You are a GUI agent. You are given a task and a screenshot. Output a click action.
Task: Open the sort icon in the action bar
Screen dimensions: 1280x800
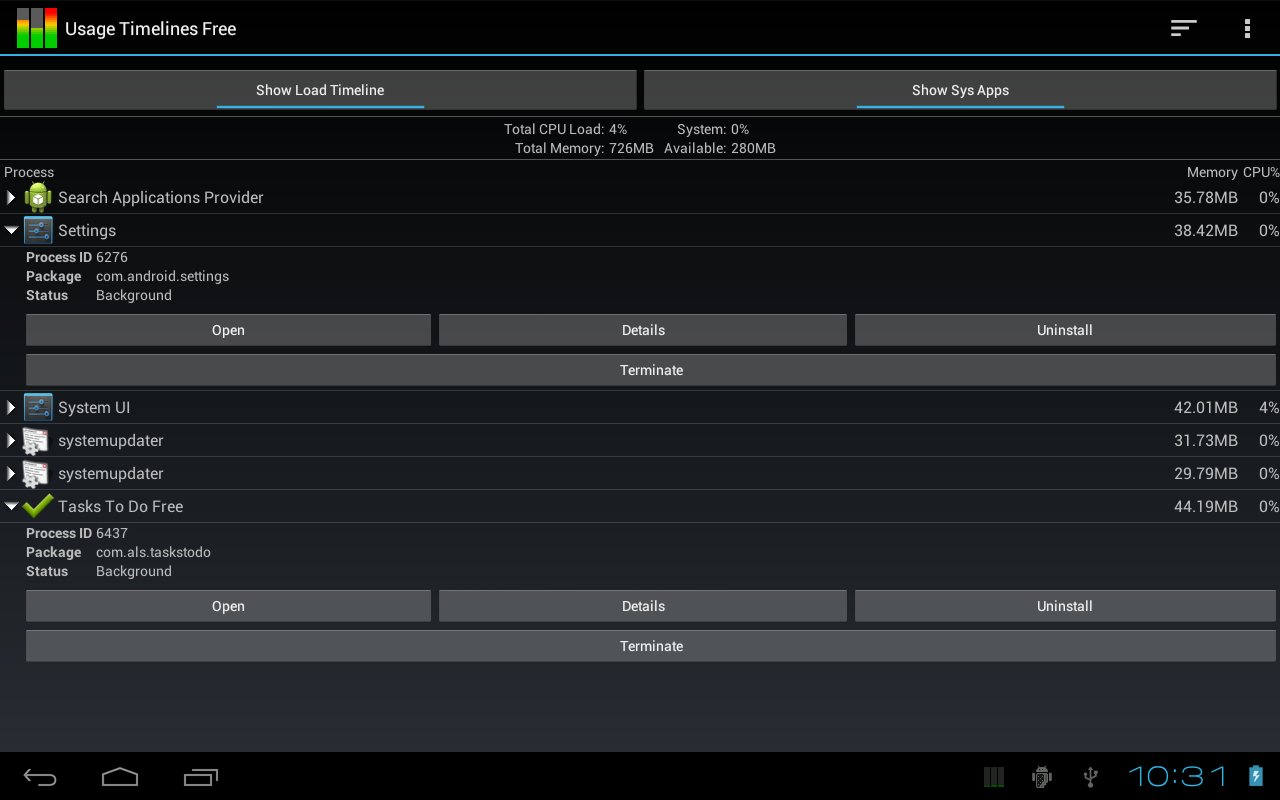(1184, 28)
